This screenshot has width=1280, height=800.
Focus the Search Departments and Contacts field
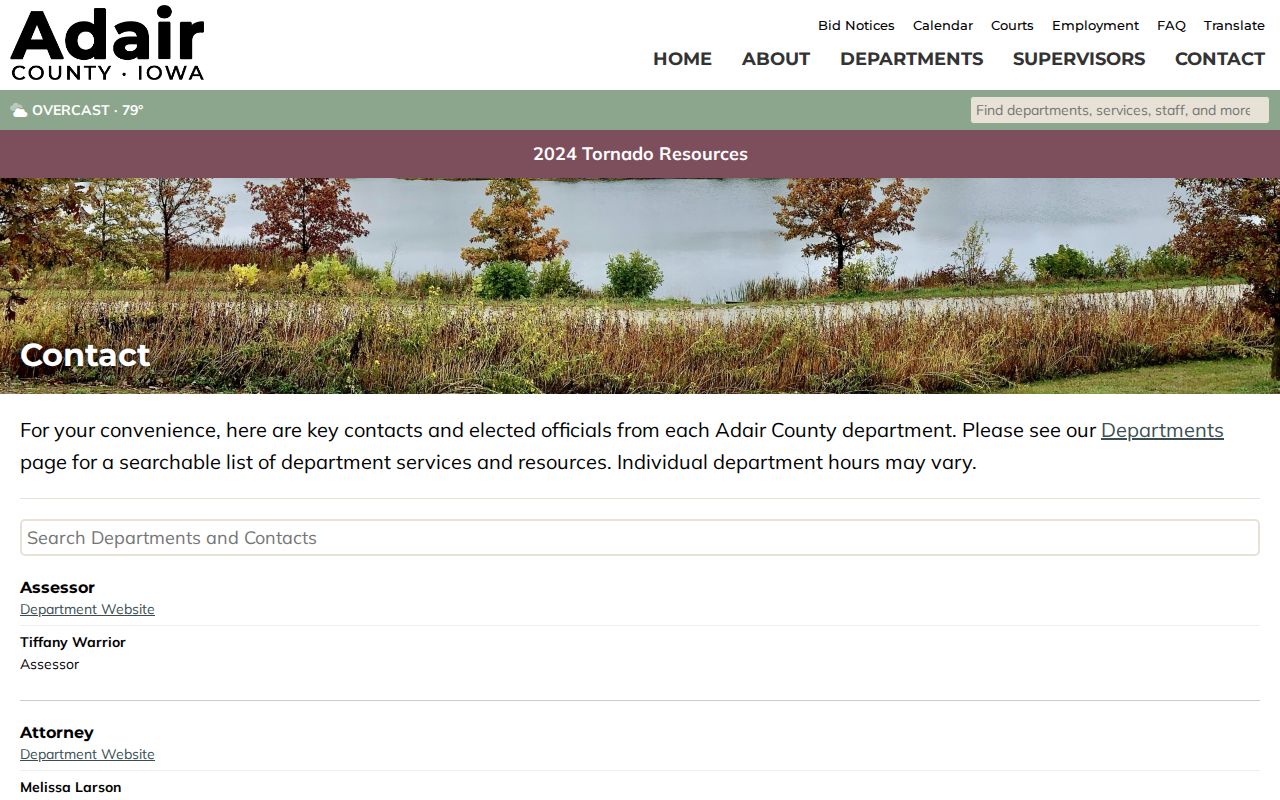click(x=640, y=538)
